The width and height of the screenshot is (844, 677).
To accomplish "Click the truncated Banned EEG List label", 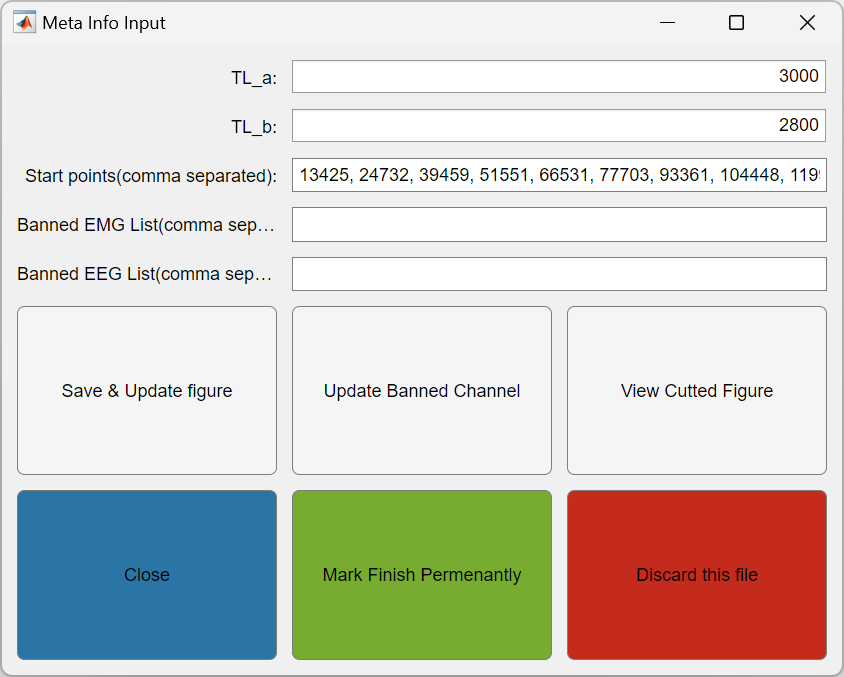I will coord(144,274).
